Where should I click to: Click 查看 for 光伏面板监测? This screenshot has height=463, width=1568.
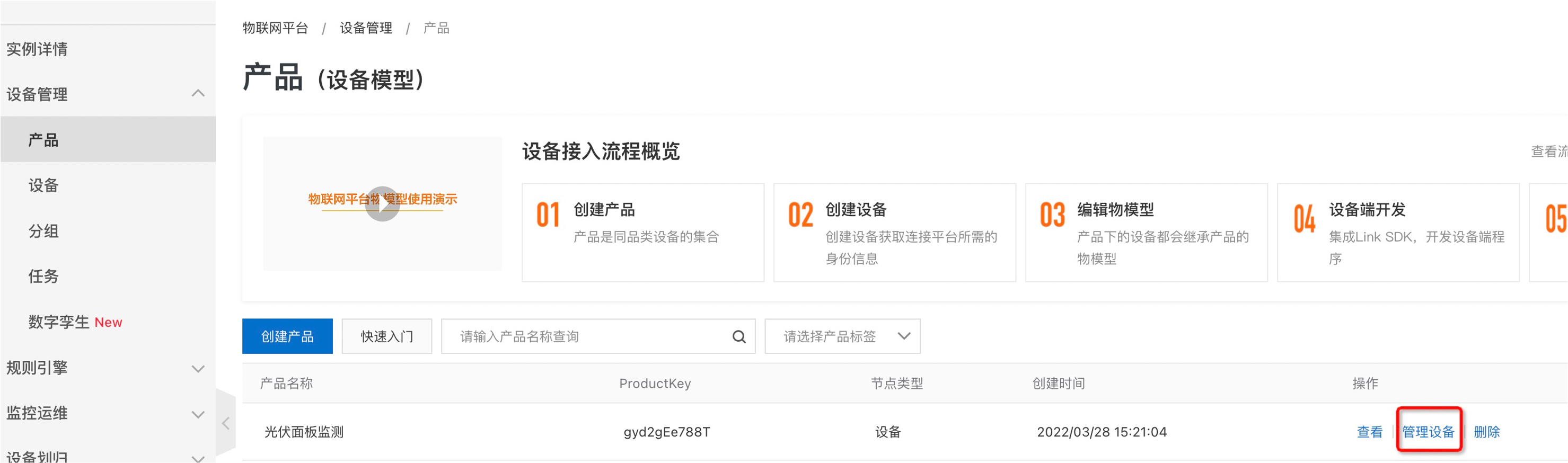(1370, 432)
